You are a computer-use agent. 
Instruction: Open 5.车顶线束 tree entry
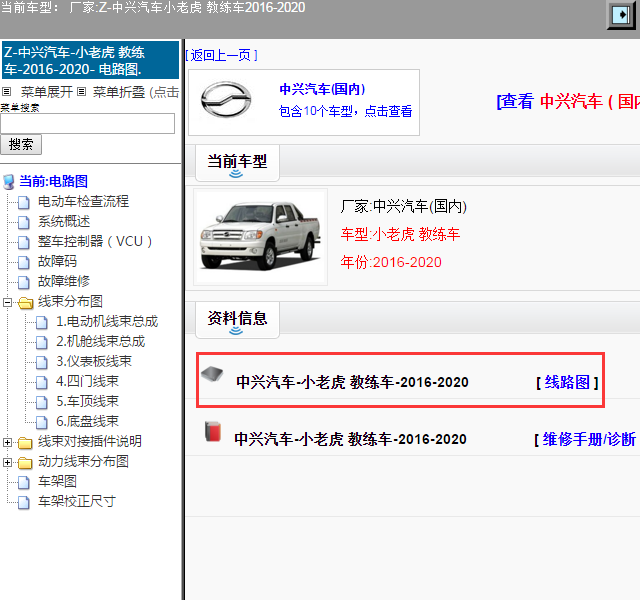[x=87, y=402]
